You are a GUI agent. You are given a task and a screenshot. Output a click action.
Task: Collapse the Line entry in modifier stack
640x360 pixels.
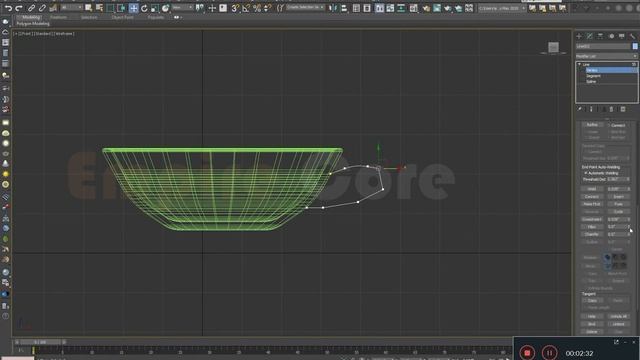[x=580, y=64]
